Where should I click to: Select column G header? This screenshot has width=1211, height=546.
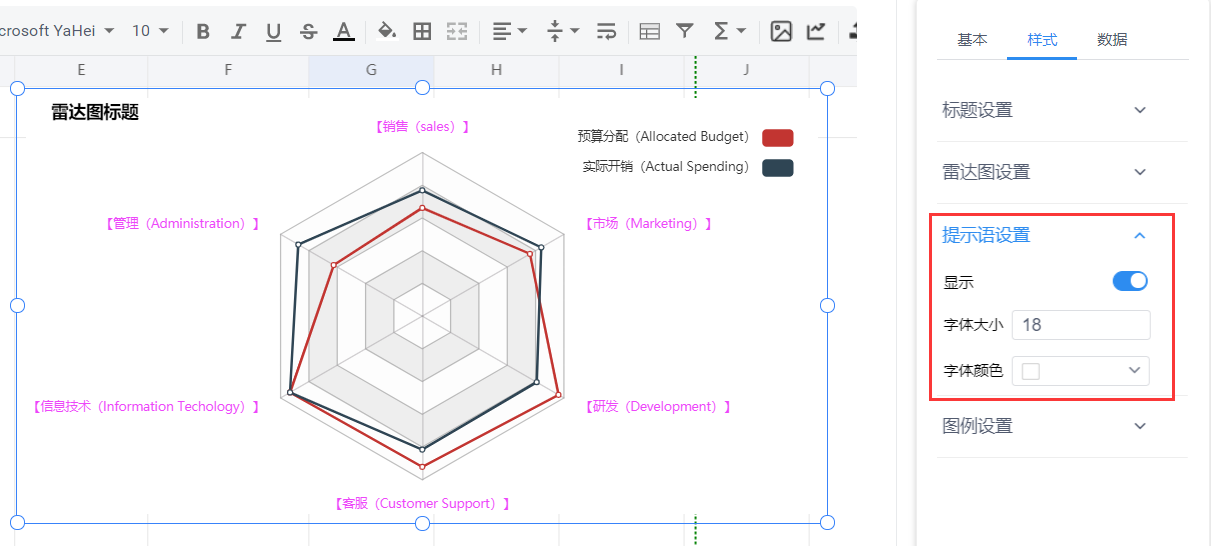(x=371, y=70)
